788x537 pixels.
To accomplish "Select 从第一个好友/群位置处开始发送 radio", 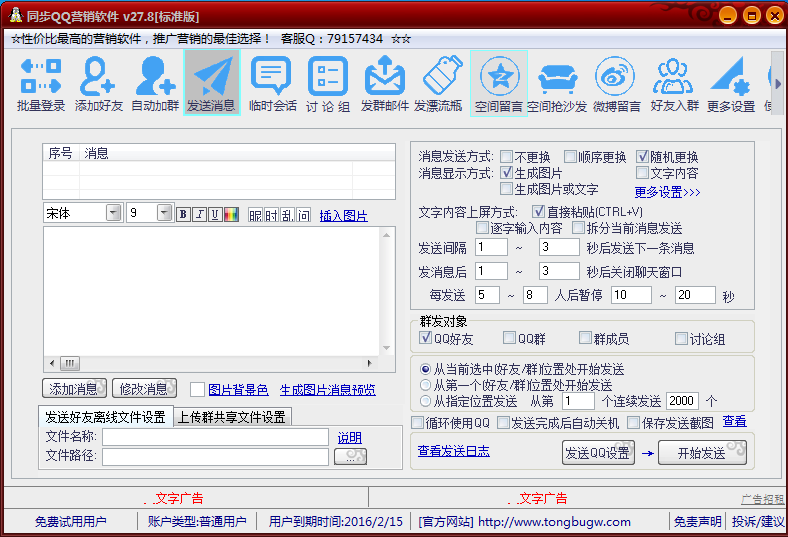I will pos(425,385).
